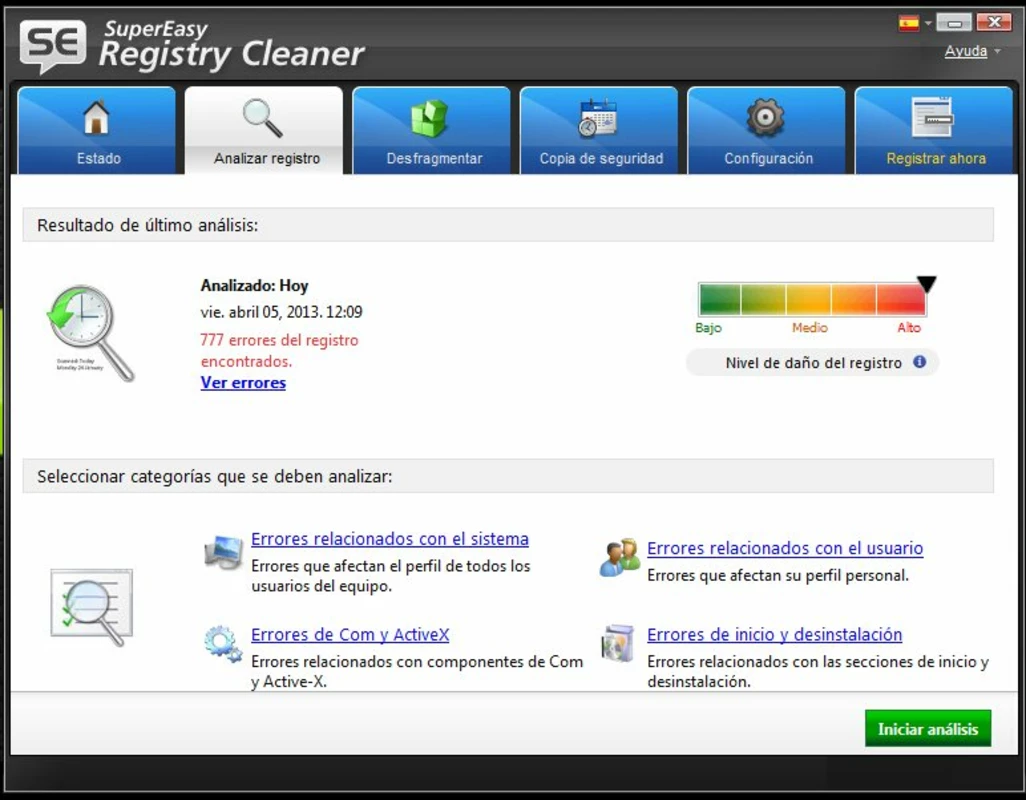Click the green cubes Desfragmentar icon
Screen dimensions: 1026x800
click(429, 118)
